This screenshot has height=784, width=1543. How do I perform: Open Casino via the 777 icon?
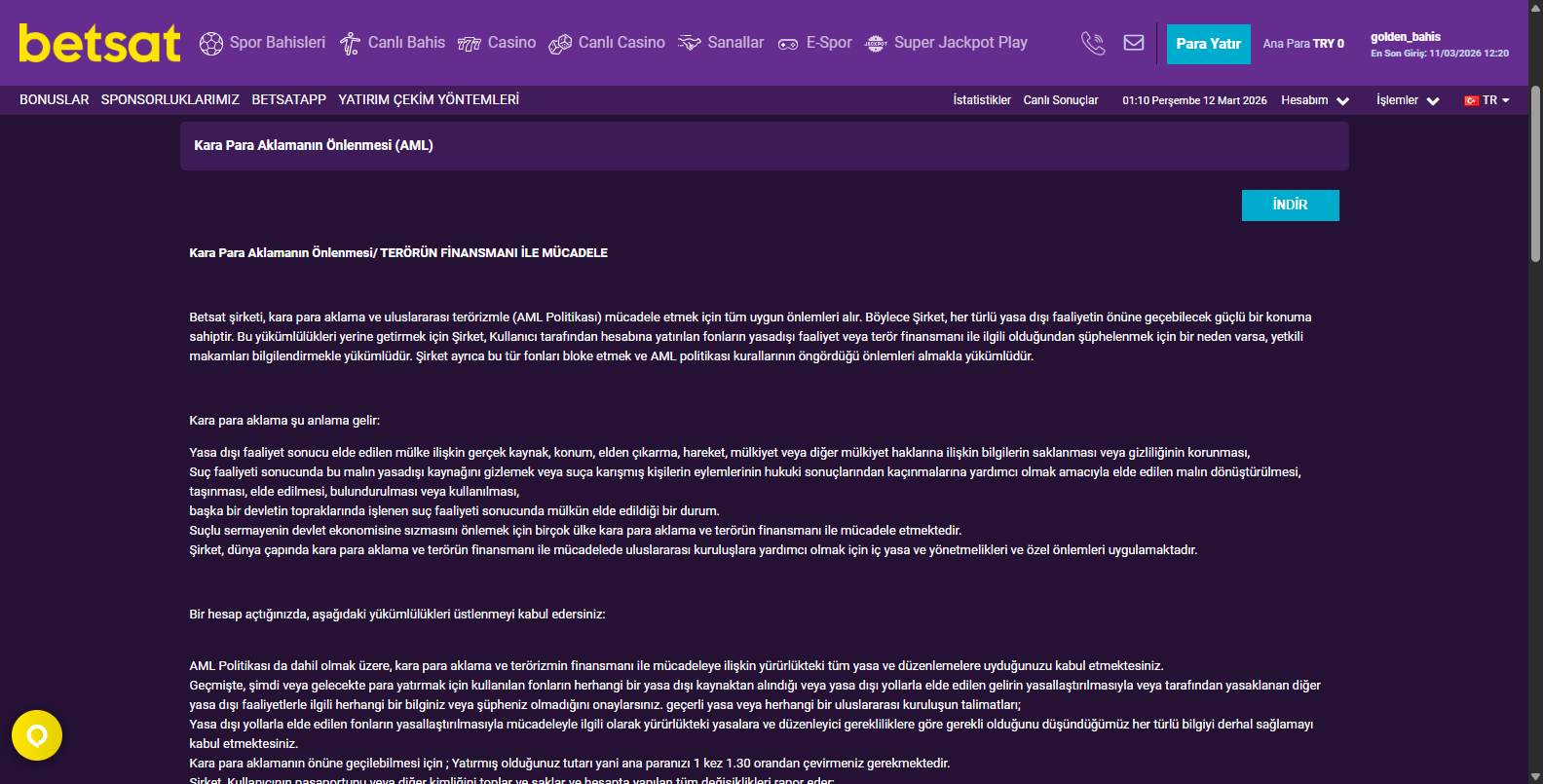point(470,44)
